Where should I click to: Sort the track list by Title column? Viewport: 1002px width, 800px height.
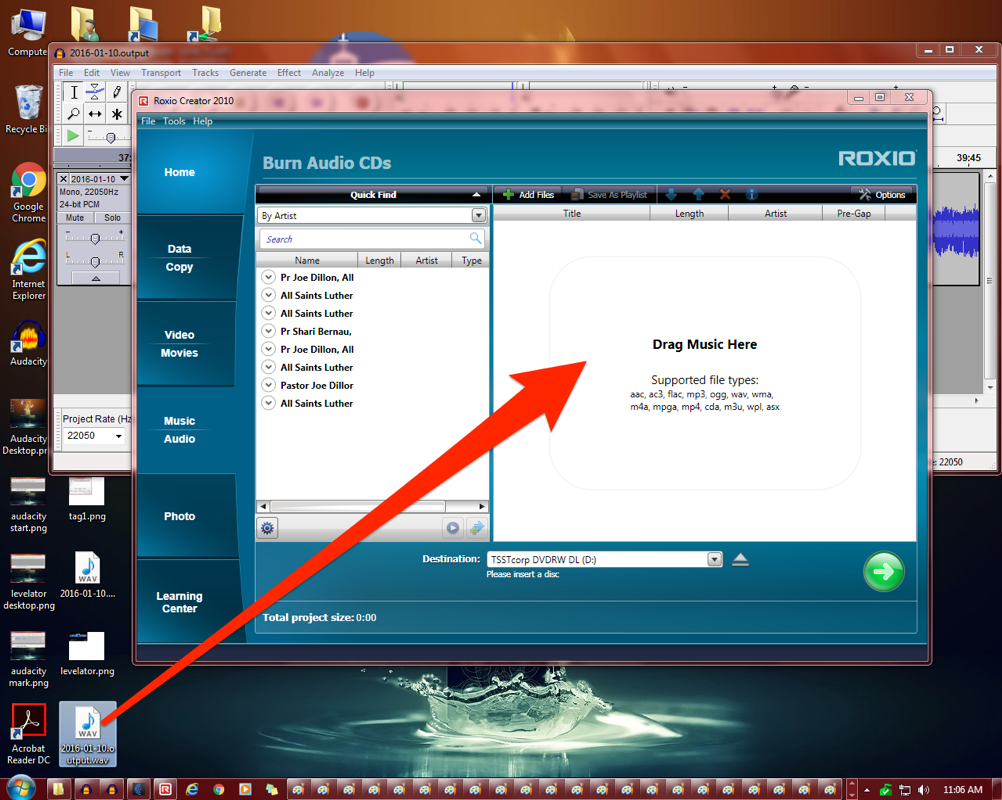tap(572, 213)
